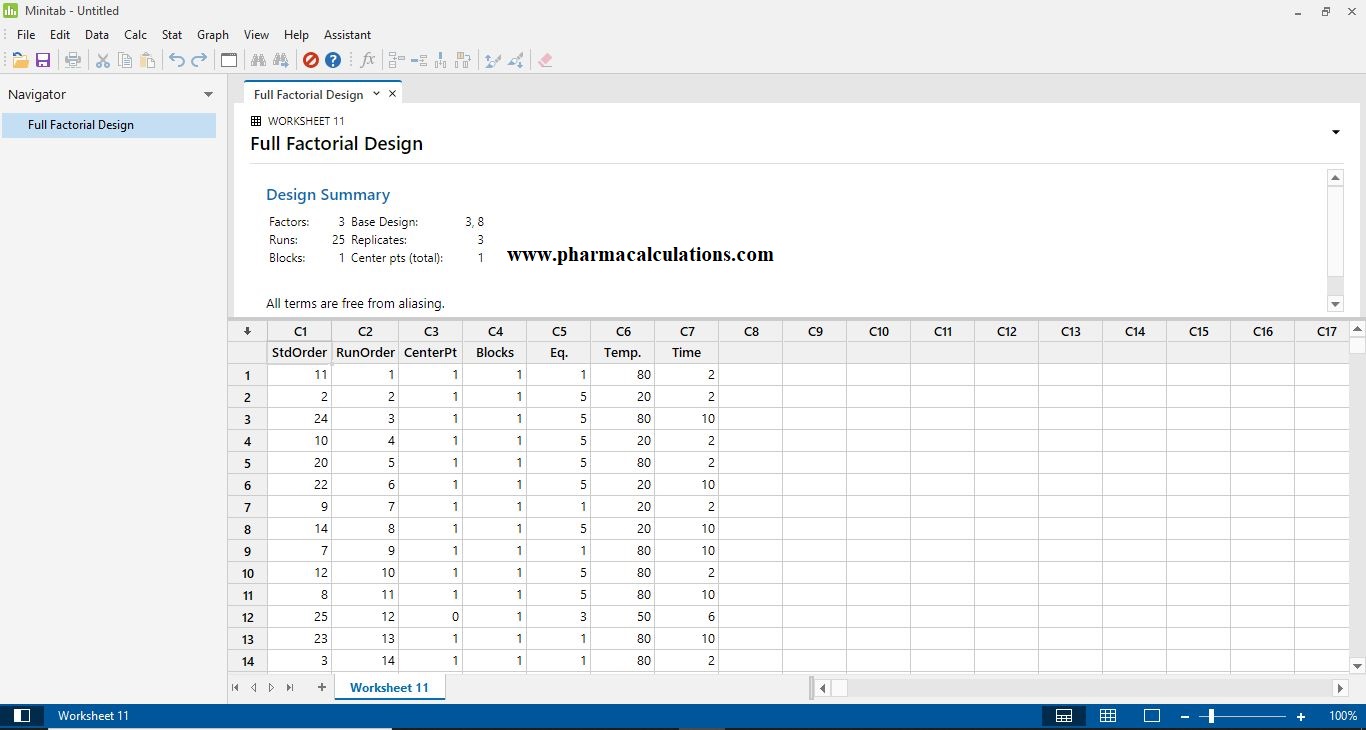Screen dimensions: 1366x730
Task: Toggle the data entry direction arrow
Action: [x=246, y=331]
